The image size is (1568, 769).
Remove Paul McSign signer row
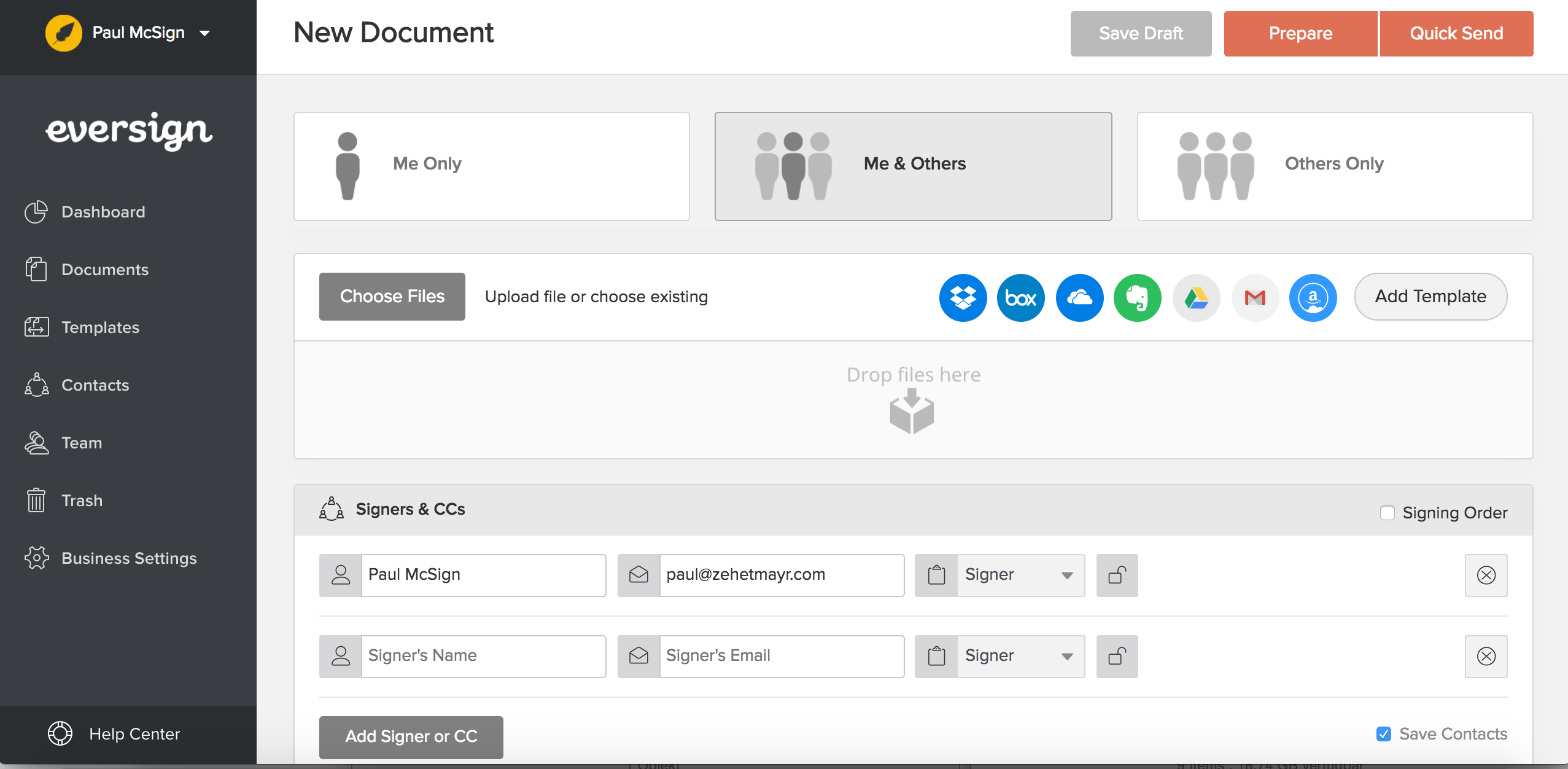1486,575
